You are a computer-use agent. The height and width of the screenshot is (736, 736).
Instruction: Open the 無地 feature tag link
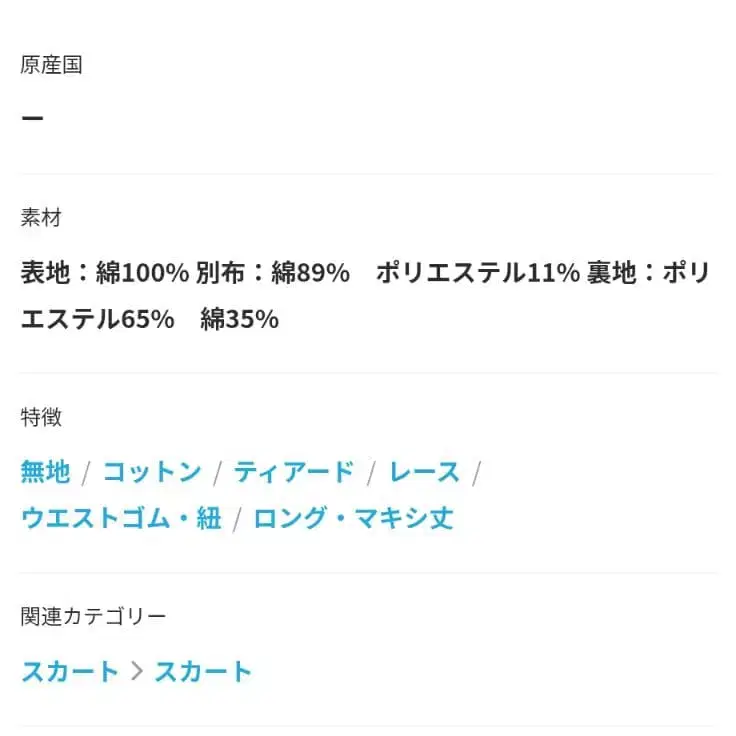(x=46, y=471)
